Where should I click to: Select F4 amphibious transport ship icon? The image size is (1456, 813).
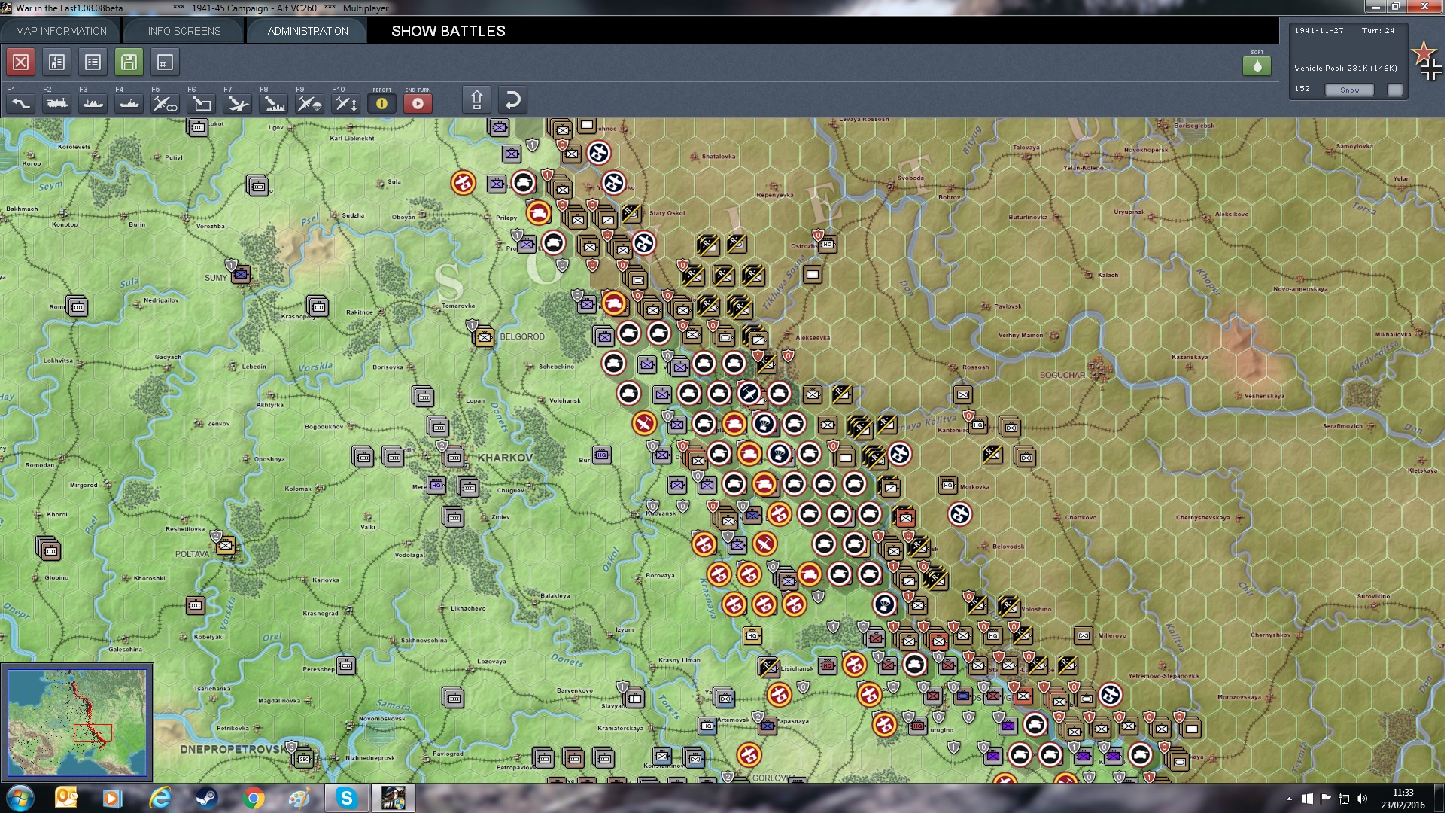click(x=129, y=103)
